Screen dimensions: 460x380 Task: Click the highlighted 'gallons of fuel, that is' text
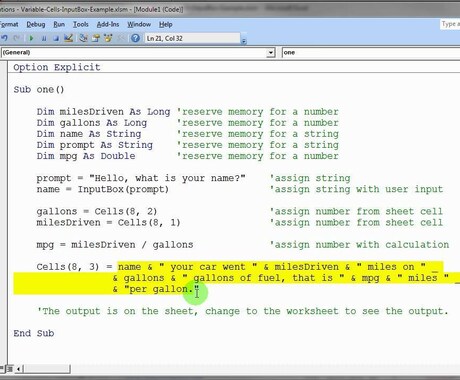click(x=263, y=278)
